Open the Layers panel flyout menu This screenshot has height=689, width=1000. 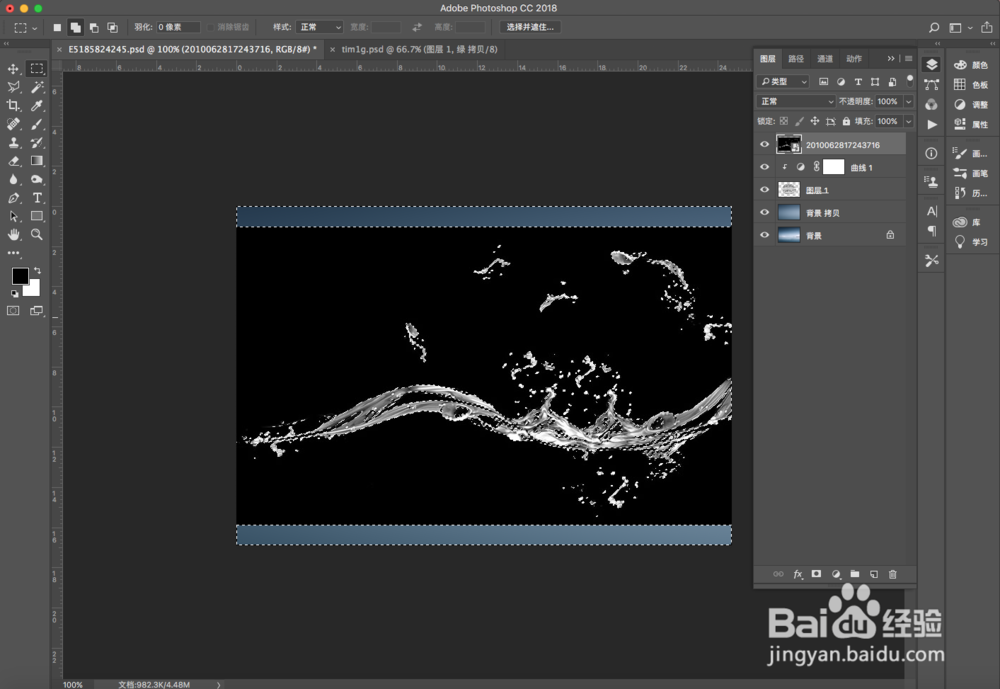908,59
